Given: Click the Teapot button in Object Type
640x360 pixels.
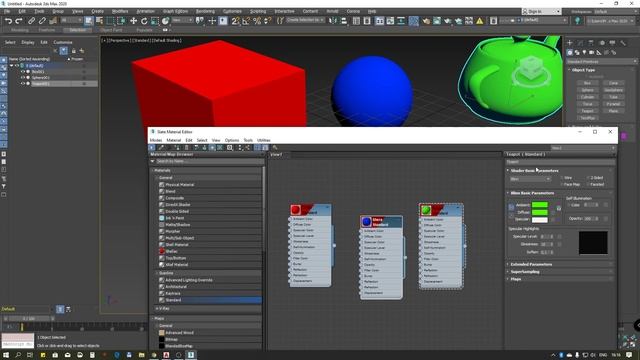Looking at the screenshot, I should 587,111.
